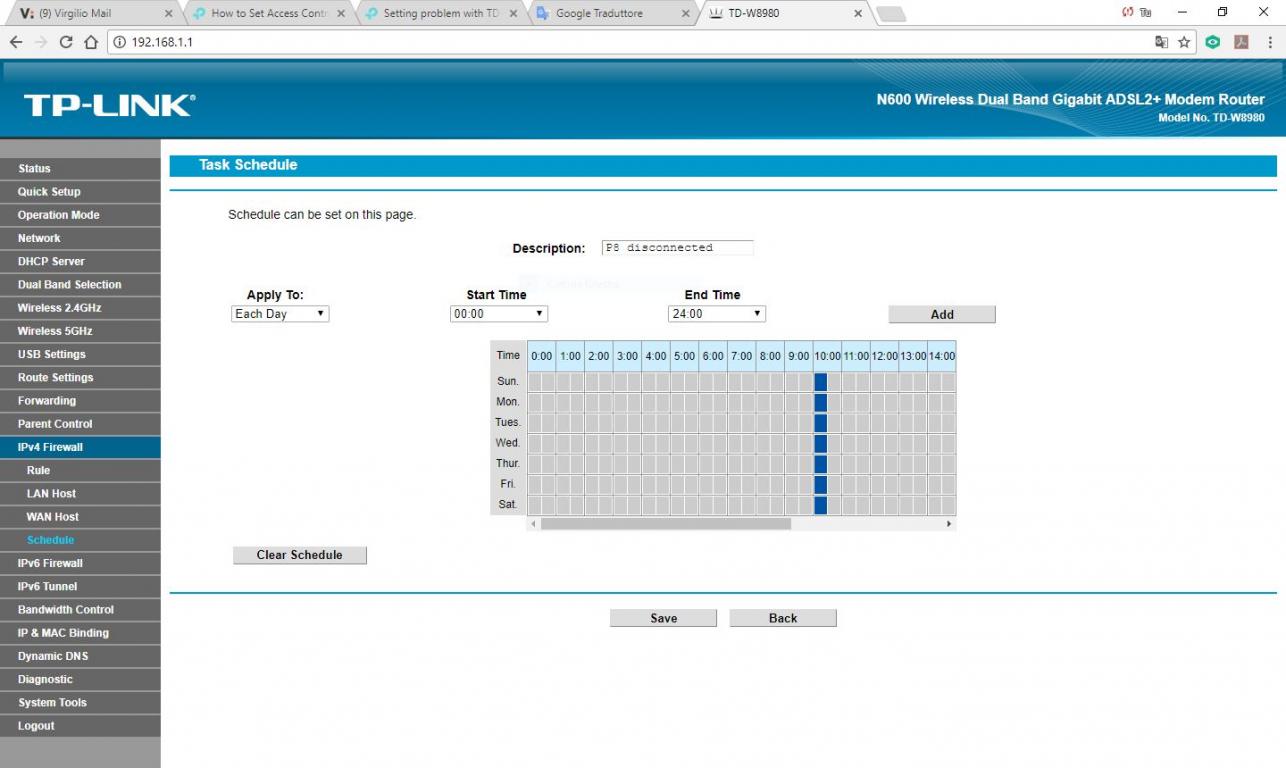Close the Google Traduttore tab
Image resolution: width=1286 pixels, height=768 pixels.
pos(685,14)
